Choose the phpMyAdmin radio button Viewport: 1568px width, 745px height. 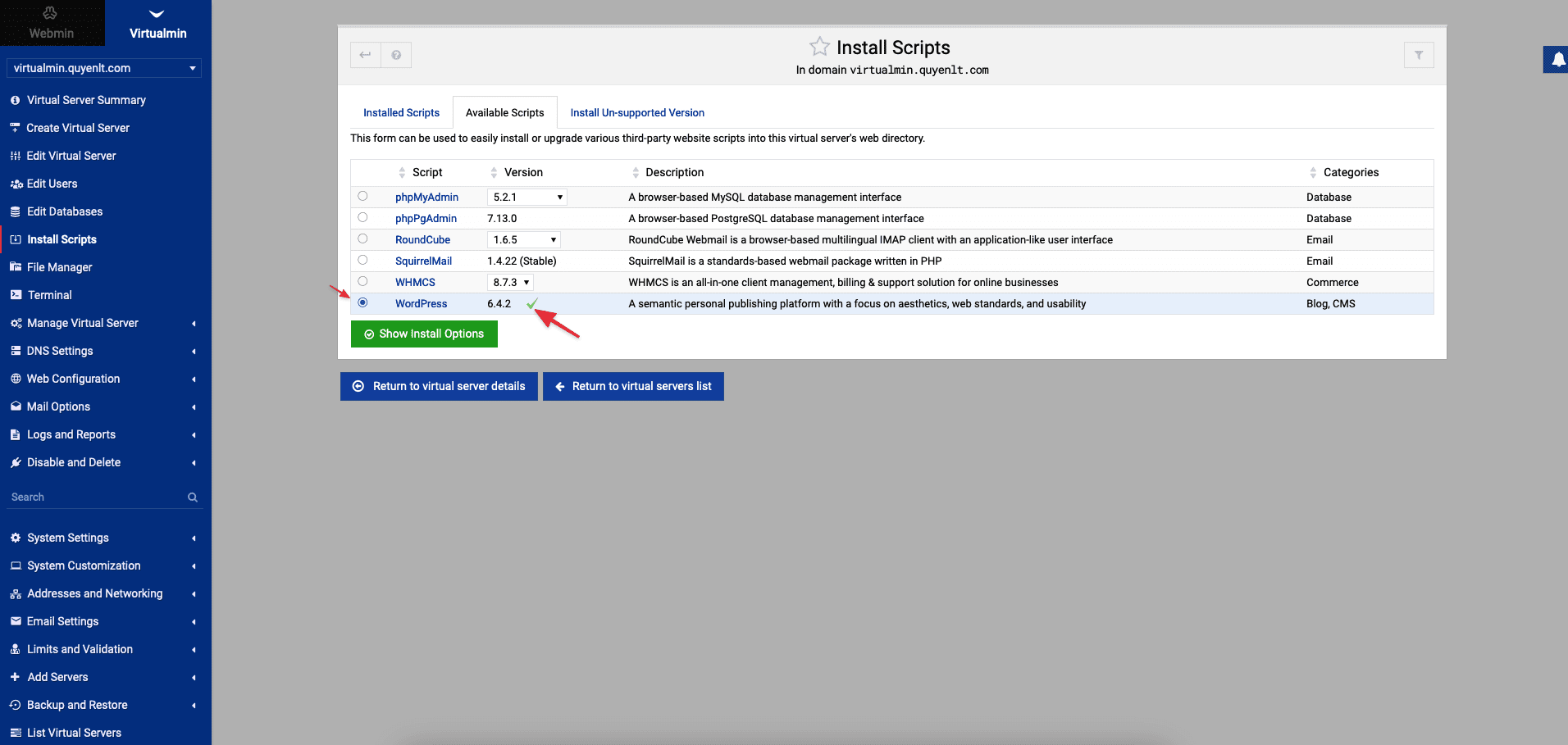(x=362, y=197)
